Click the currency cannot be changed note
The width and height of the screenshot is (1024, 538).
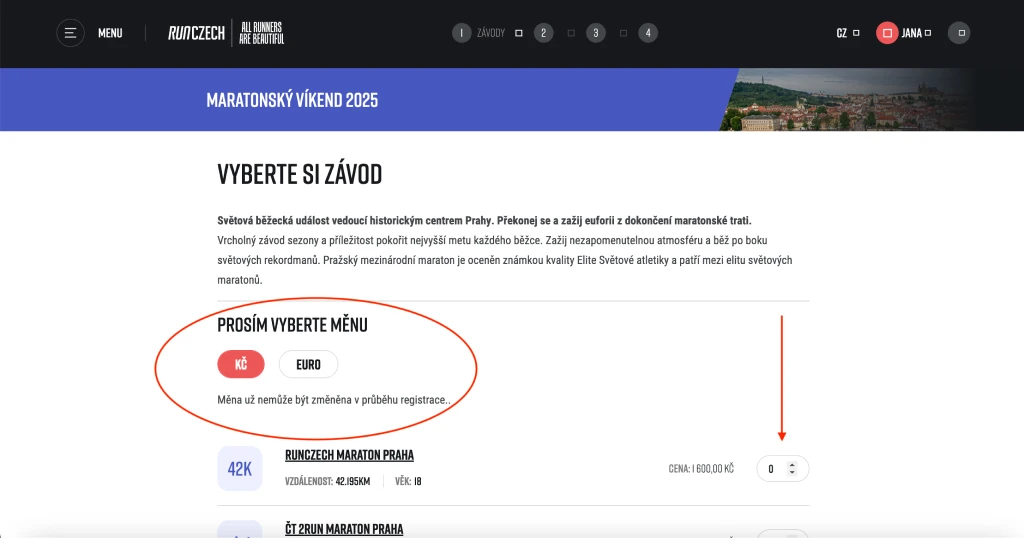pos(334,400)
